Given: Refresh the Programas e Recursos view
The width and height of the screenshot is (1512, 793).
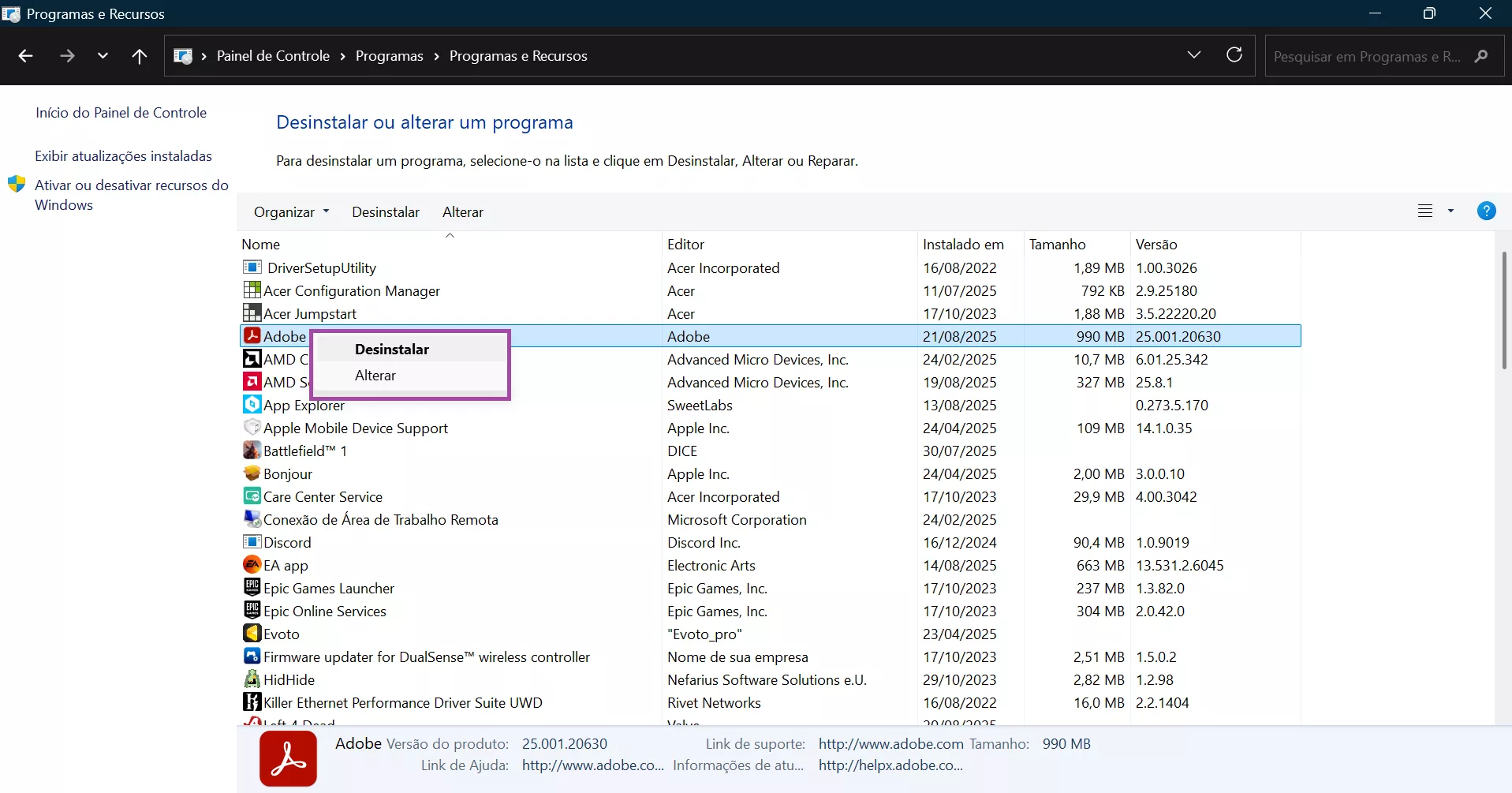Looking at the screenshot, I should pos(1234,55).
